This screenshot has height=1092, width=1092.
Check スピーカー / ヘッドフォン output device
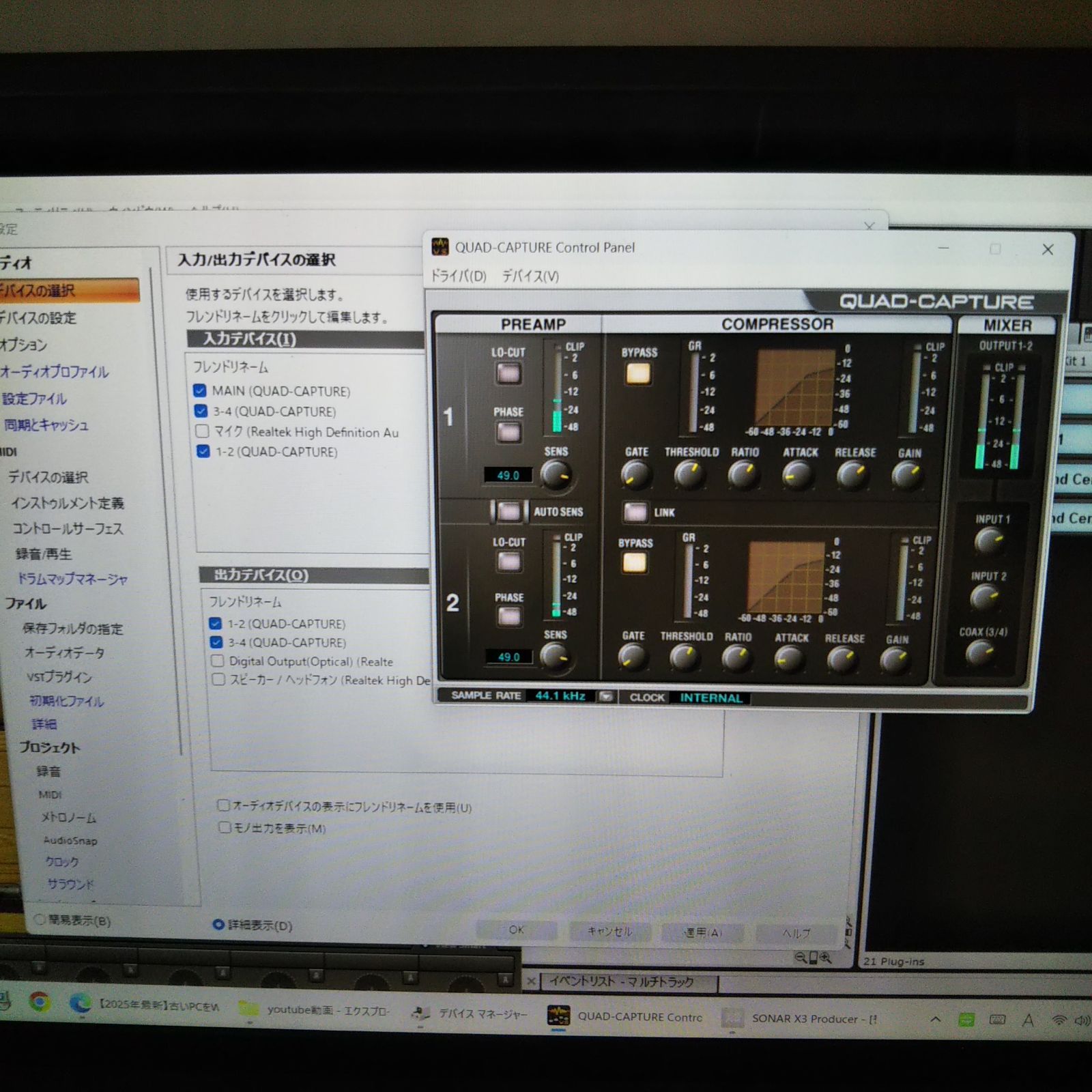[x=218, y=679]
